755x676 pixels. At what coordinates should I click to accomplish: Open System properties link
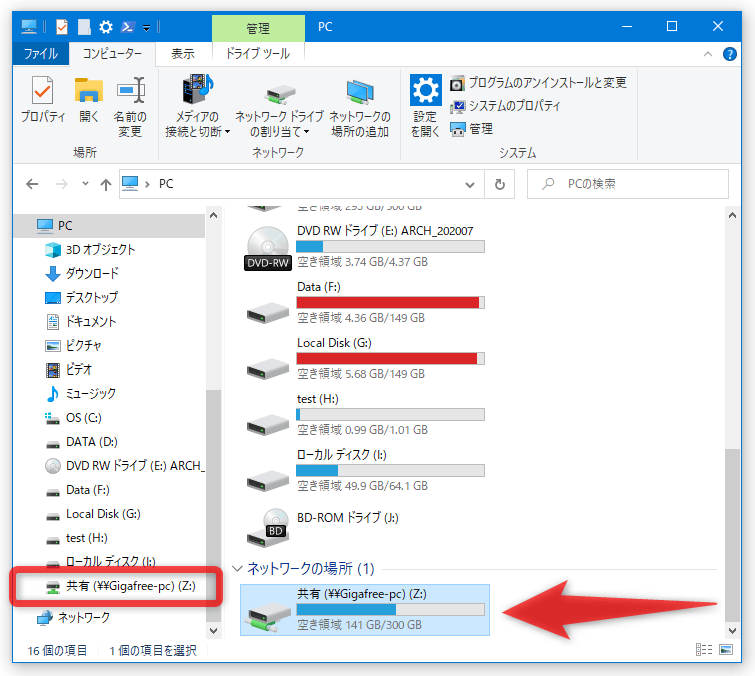(x=505, y=106)
